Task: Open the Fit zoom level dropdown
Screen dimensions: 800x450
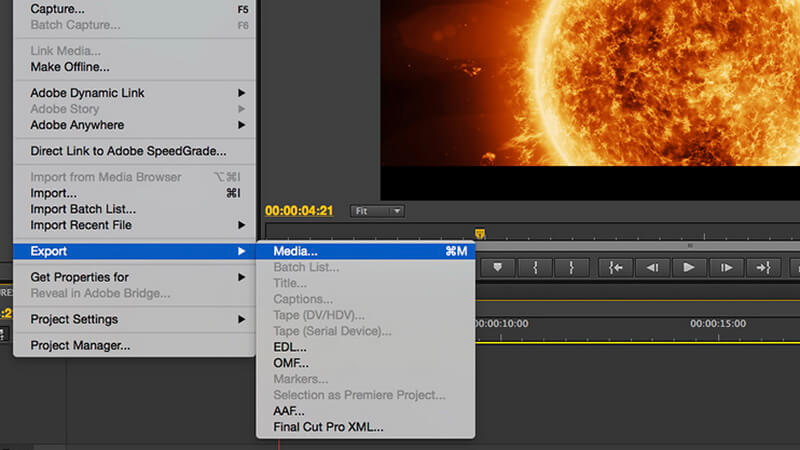Action: click(377, 211)
